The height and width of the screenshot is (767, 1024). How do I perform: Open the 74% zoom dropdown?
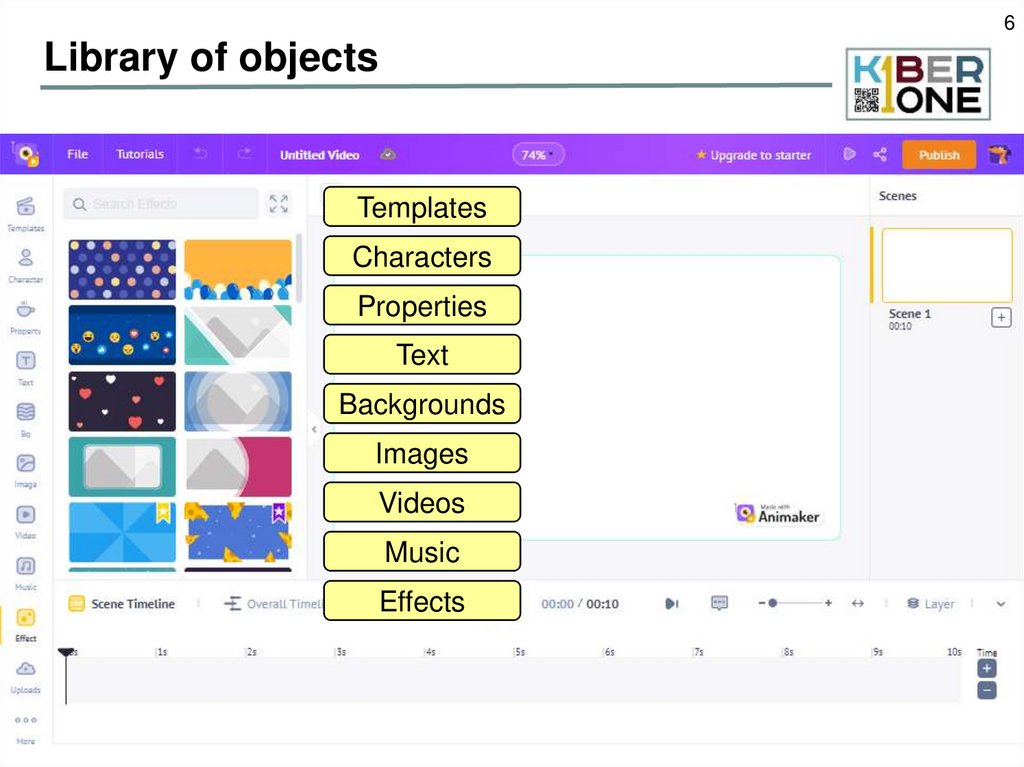pyautogui.click(x=538, y=155)
